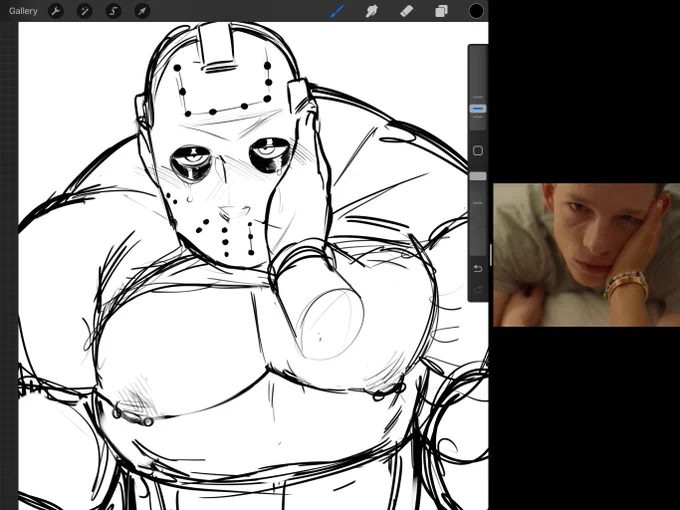The height and width of the screenshot is (510, 680).
Task: Open the Actions wrench menu
Action: tap(56, 11)
